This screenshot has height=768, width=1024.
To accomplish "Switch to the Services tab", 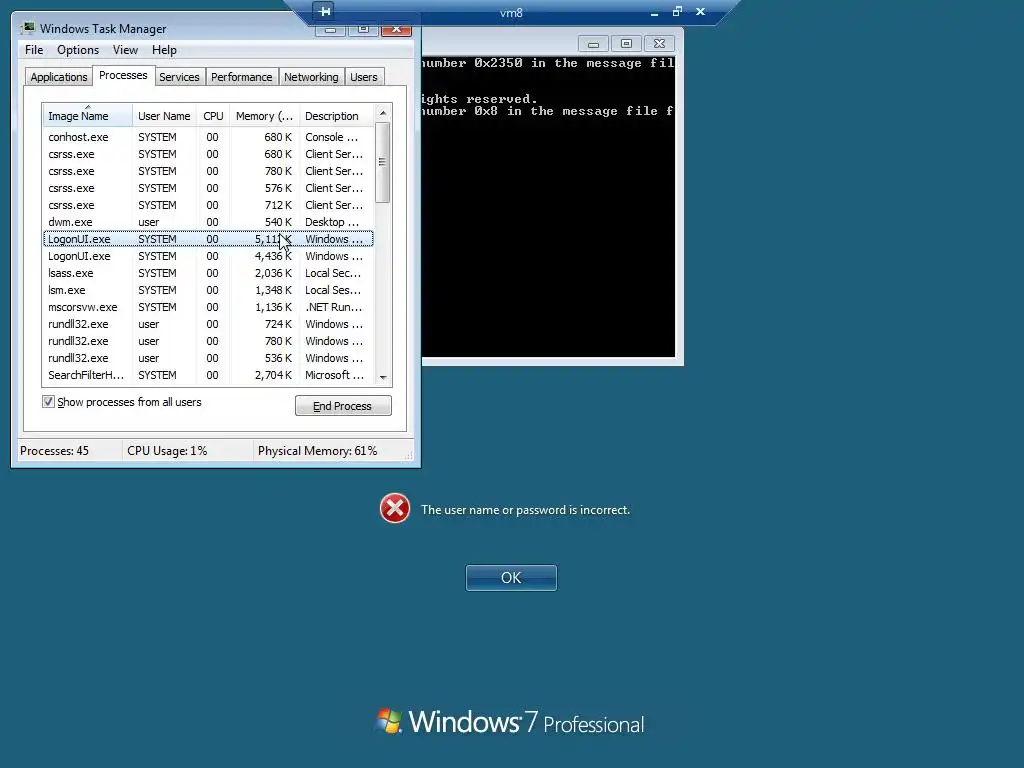I will pyautogui.click(x=179, y=77).
